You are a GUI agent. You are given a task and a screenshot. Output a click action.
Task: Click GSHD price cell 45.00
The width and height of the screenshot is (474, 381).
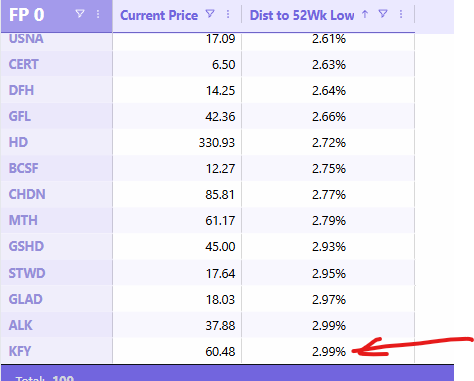220,247
